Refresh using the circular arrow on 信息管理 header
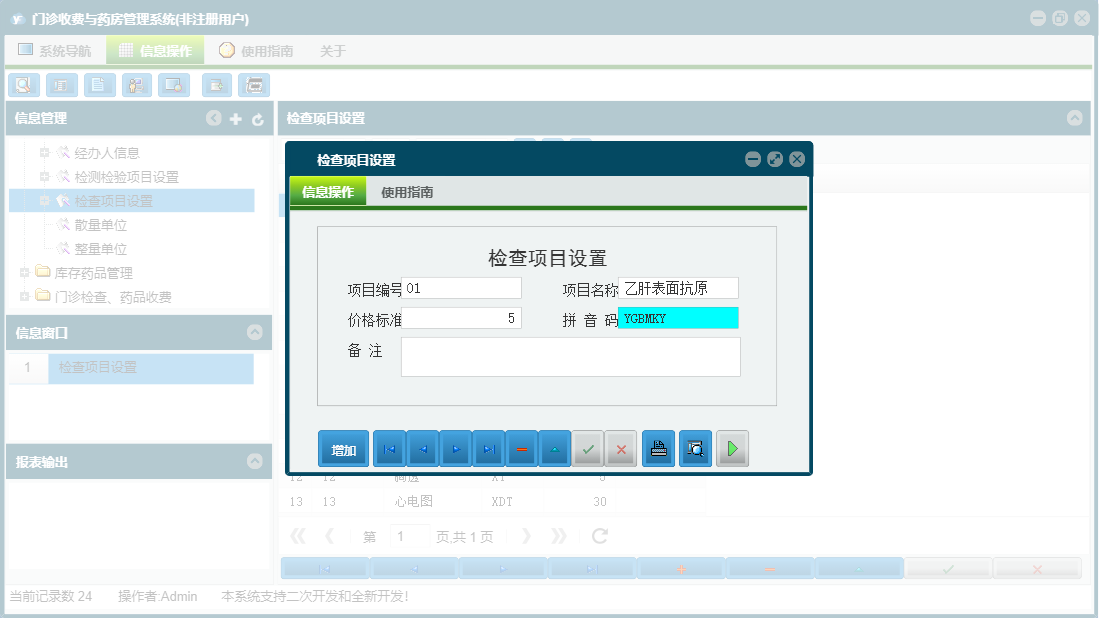Viewport: 1099px width, 618px height. pos(257,118)
